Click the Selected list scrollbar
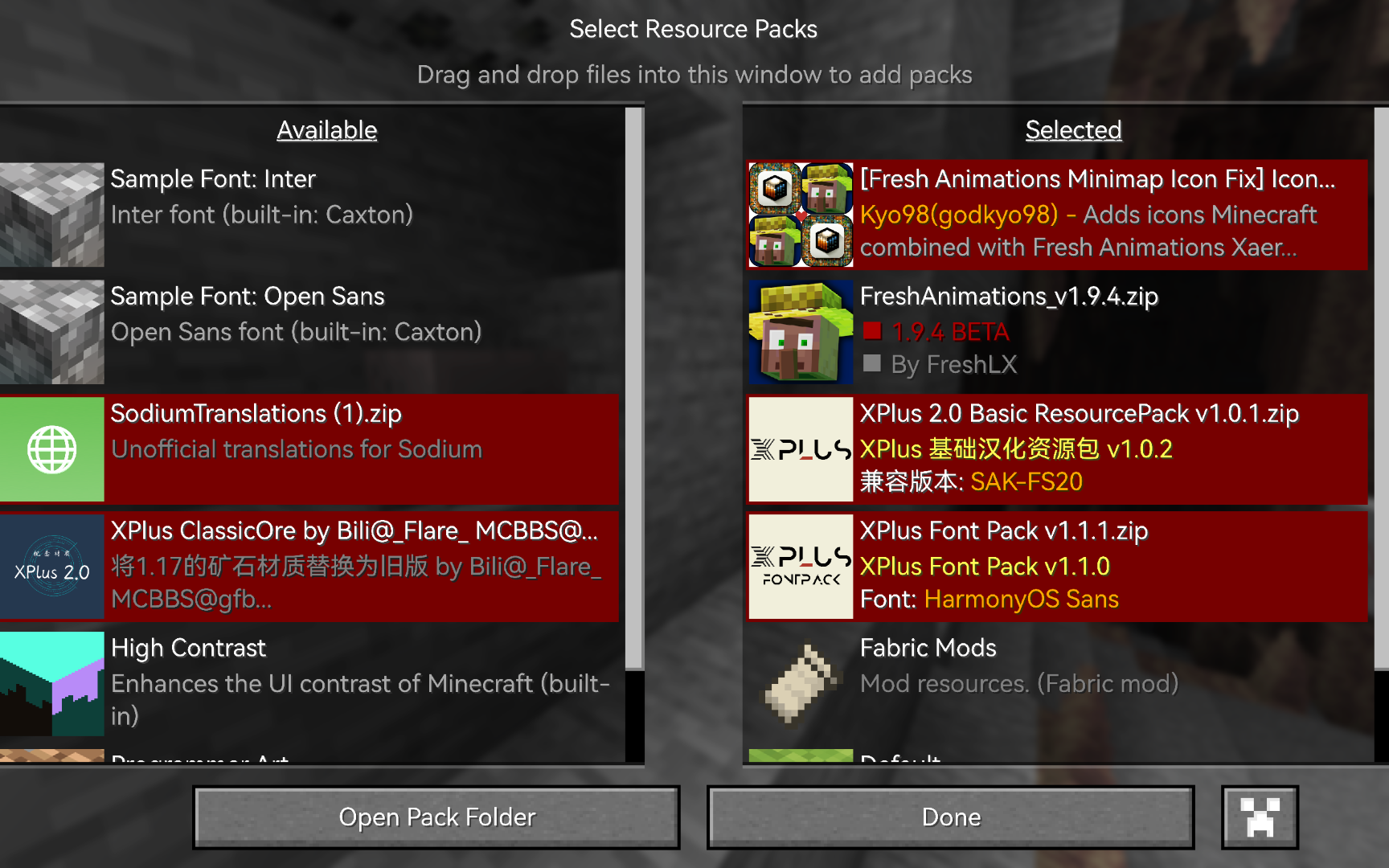This screenshot has width=1389, height=868. pyautogui.click(x=1381, y=388)
